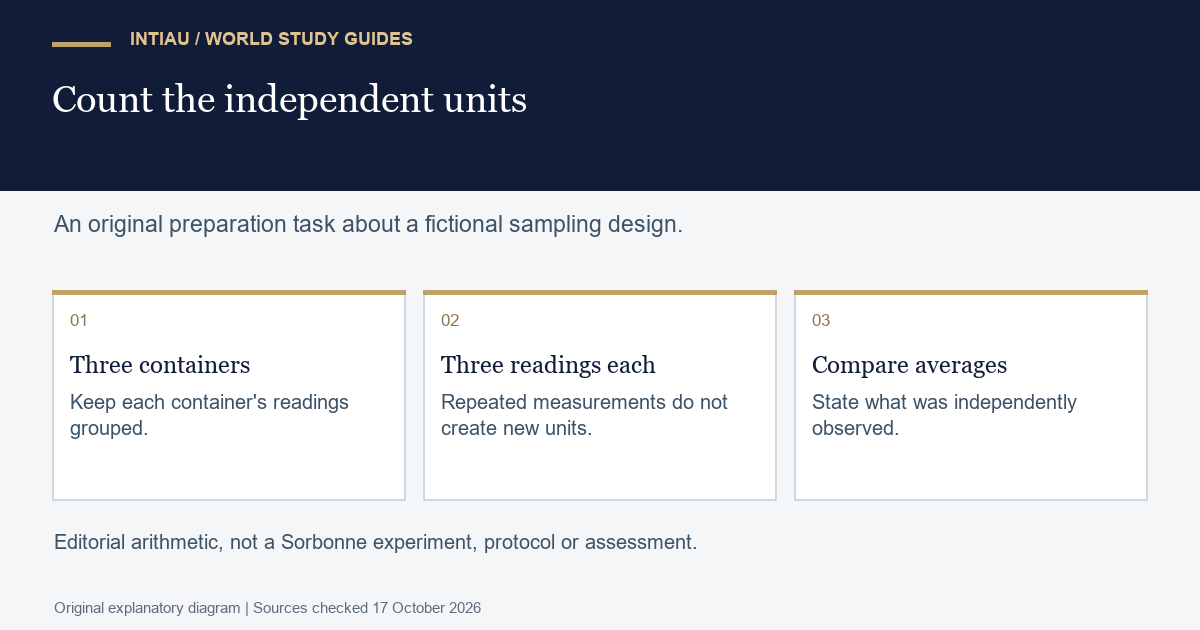Click the headline 'Count the independent units'

[289, 100]
